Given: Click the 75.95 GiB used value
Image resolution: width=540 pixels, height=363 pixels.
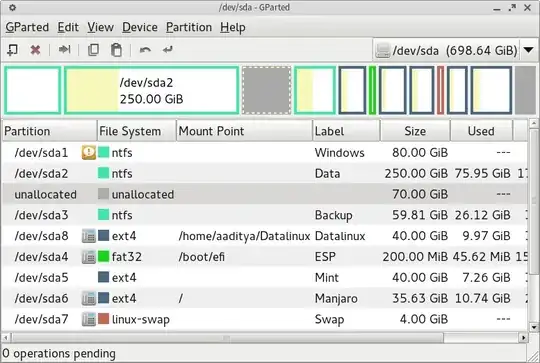Looking at the screenshot, I should point(482,174).
